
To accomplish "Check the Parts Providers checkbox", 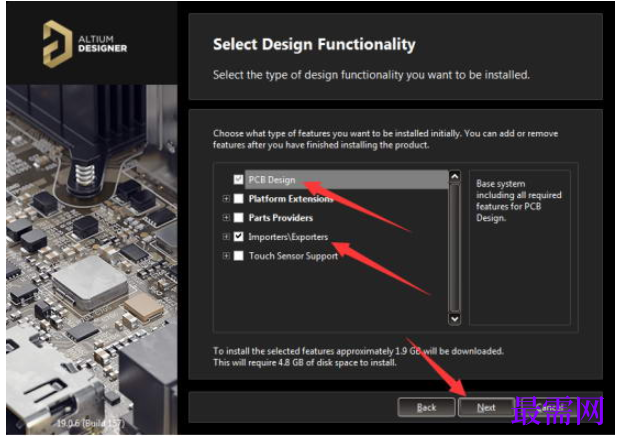I will 238,217.
